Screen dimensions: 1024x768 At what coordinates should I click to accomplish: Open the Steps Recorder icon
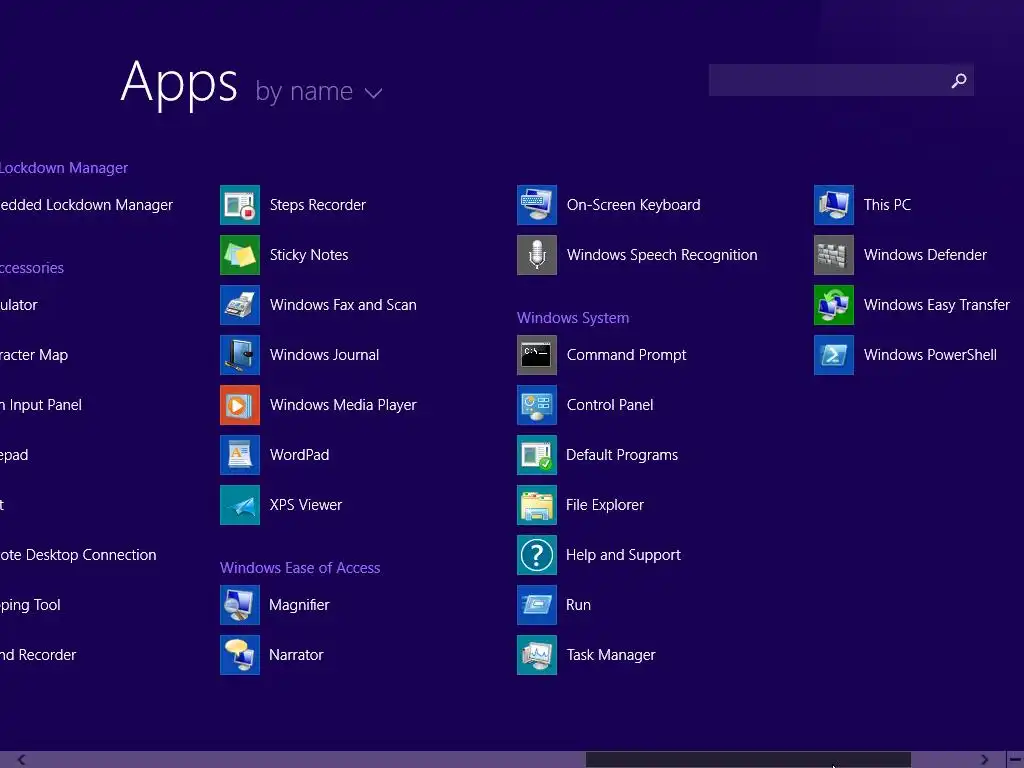pos(240,205)
